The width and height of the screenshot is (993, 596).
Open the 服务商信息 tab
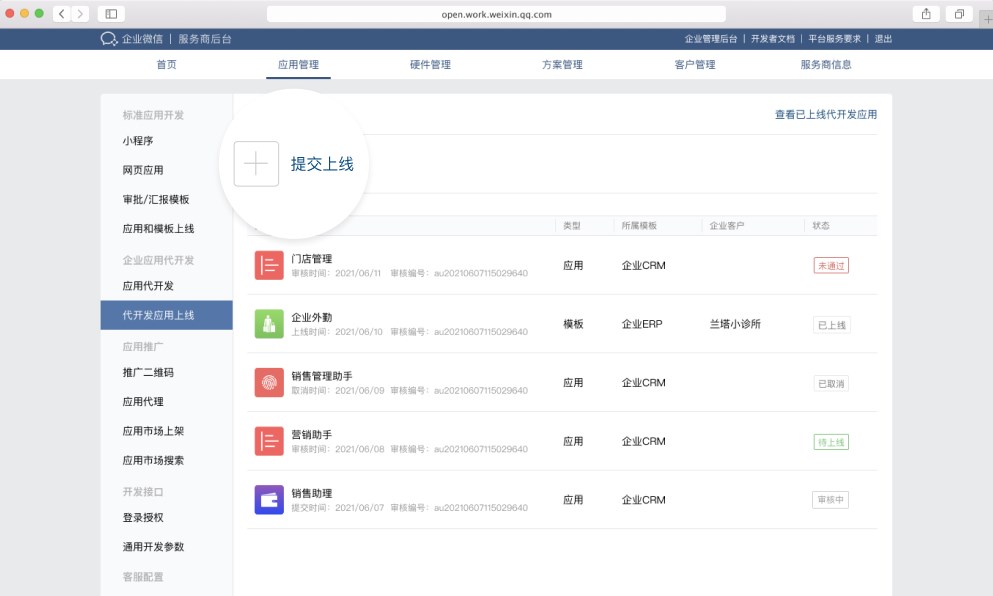click(826, 65)
